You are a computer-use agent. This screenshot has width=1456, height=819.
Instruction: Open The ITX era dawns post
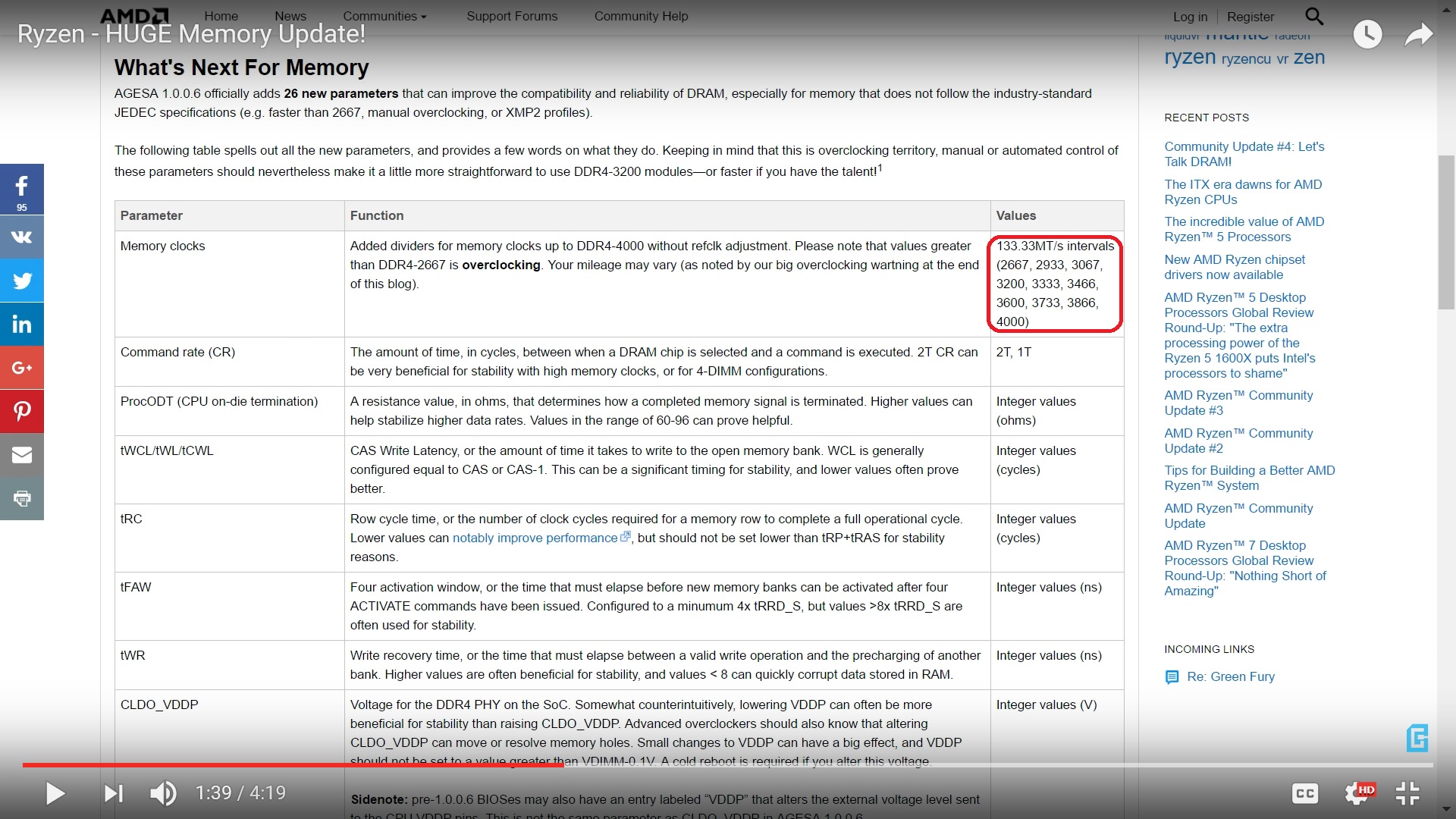1243,192
